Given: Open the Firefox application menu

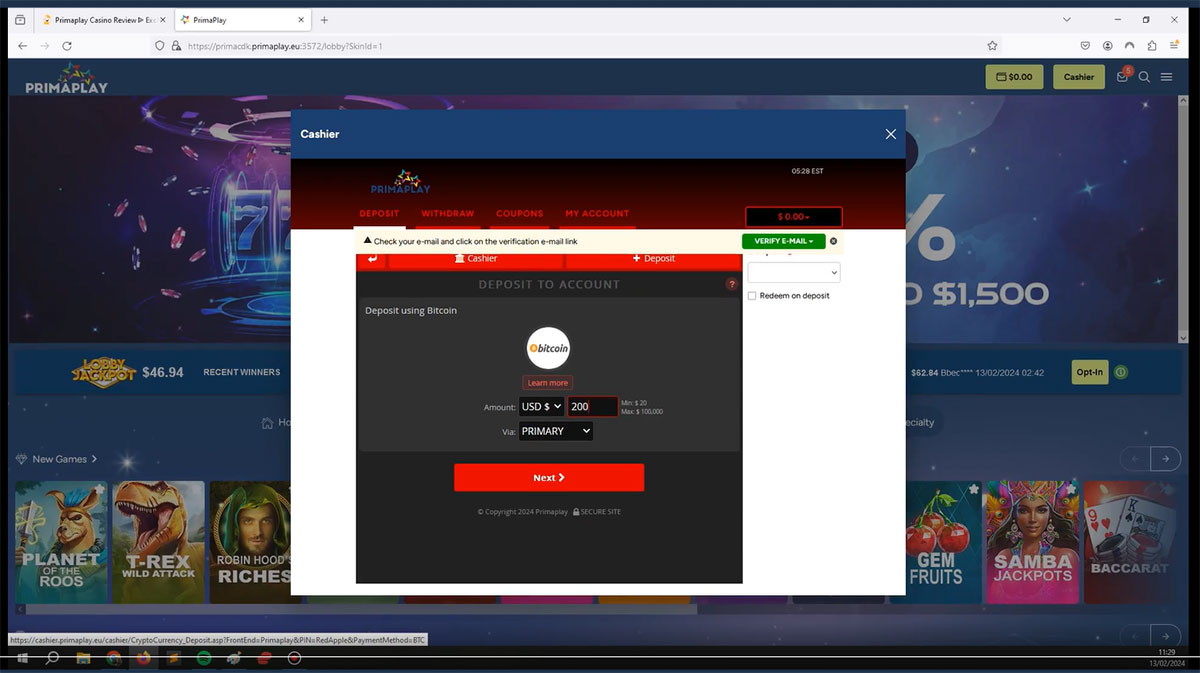Looking at the screenshot, I should (x=1174, y=46).
